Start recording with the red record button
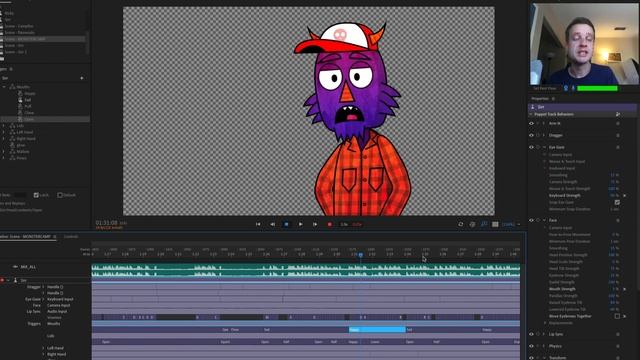The width and height of the screenshot is (640, 360). coord(329,224)
